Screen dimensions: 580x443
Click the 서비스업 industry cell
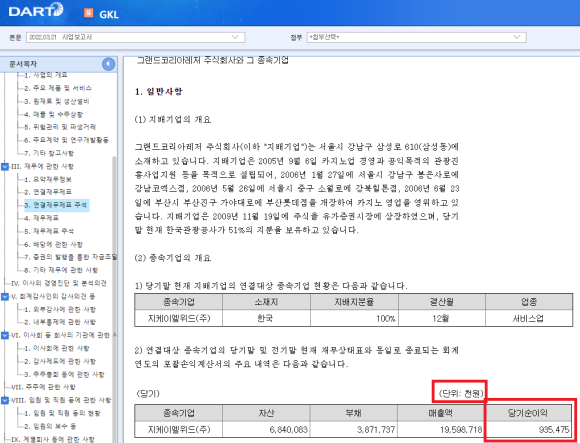click(x=528, y=318)
